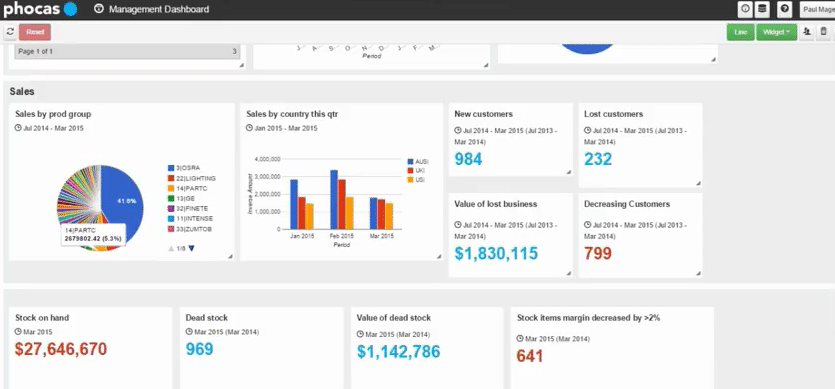Click the Page 1 of 1 pager bar

tap(127, 52)
